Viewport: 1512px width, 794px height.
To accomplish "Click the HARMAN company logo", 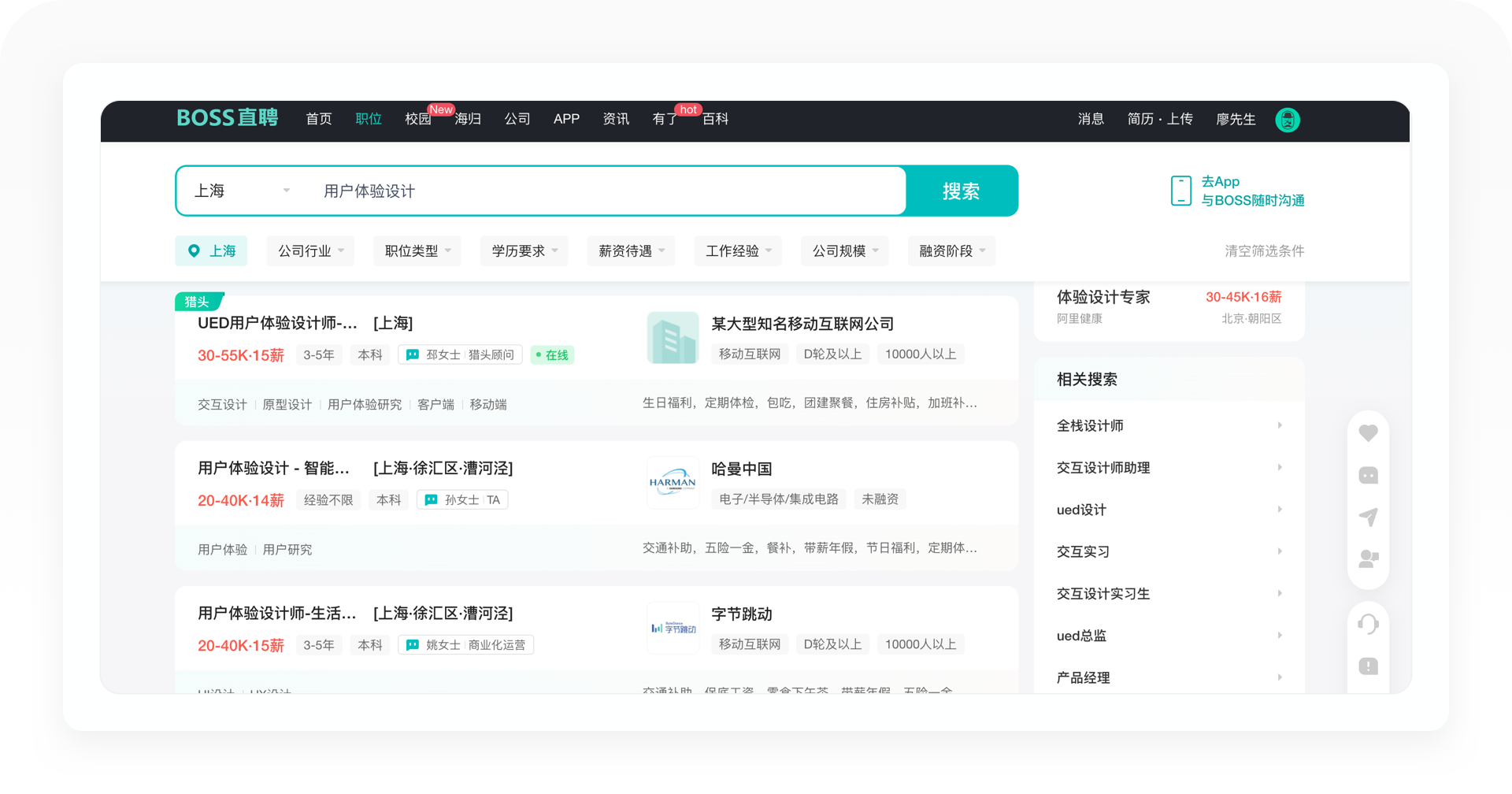I will coord(673,483).
